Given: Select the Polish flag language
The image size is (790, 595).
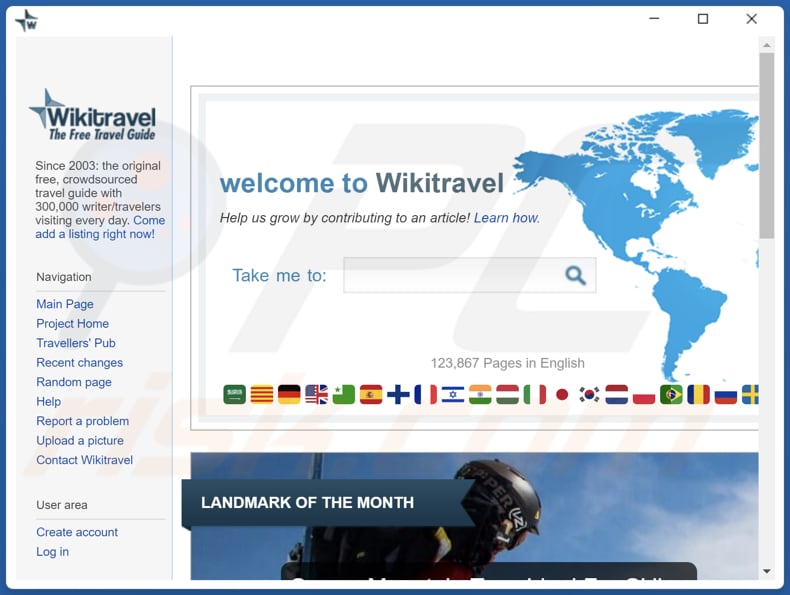Looking at the screenshot, I should point(643,394).
